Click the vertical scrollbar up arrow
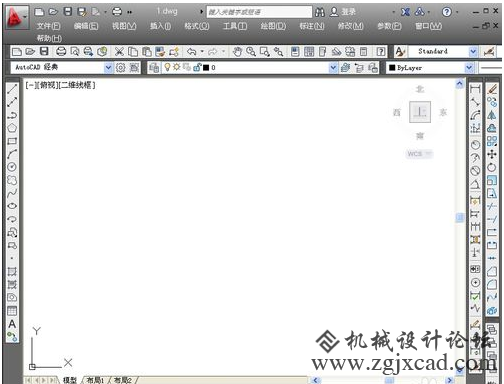The image size is (504, 384). tap(460, 84)
